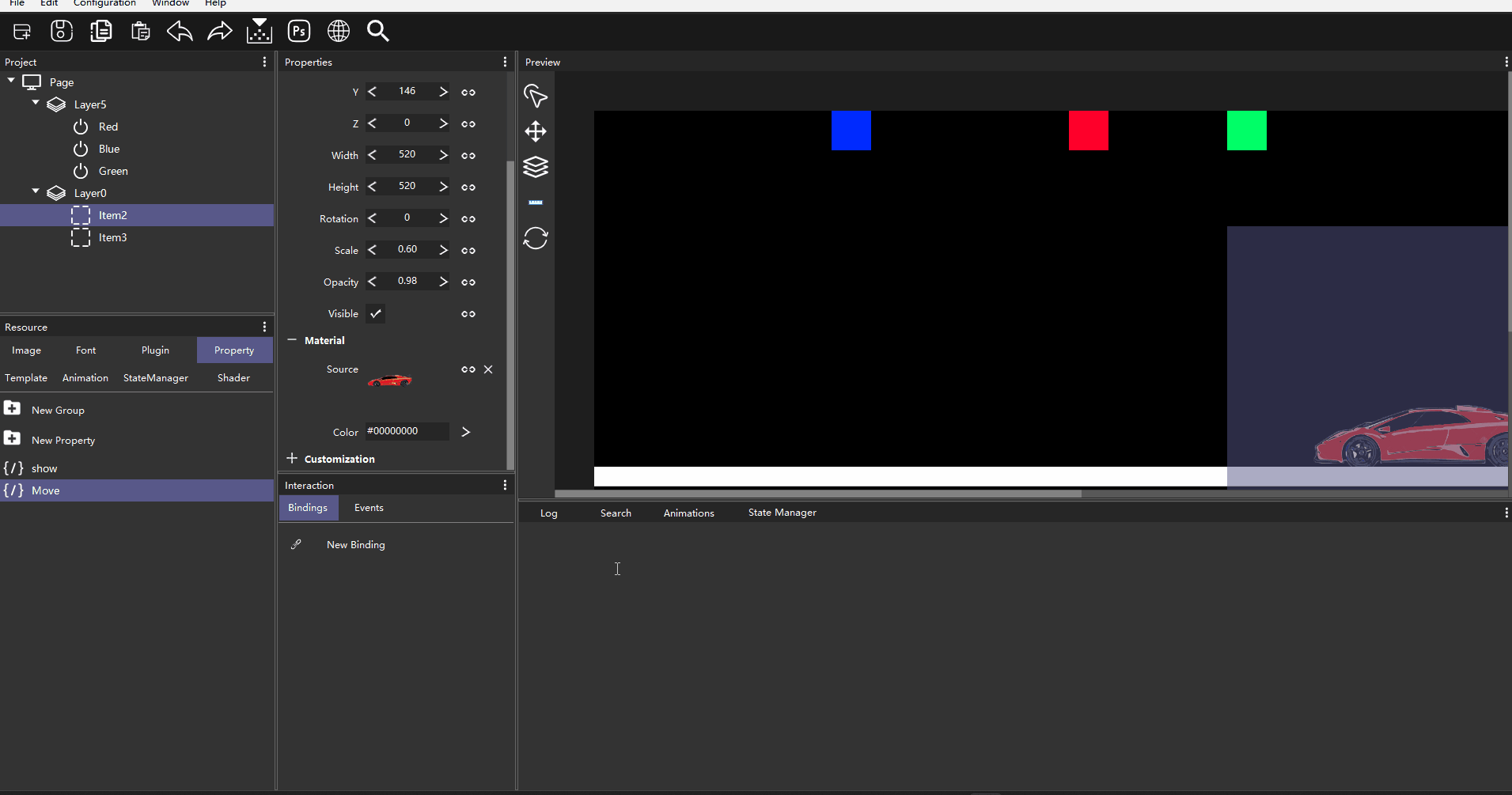The width and height of the screenshot is (1512, 795).
Task: Click the globe icon in the toolbar
Action: pos(339,31)
